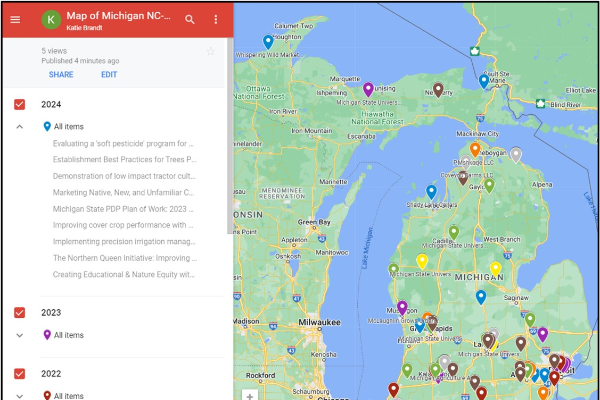
Task: Open 'Evaluating a soft pesticide program' item
Action: click(x=123, y=144)
